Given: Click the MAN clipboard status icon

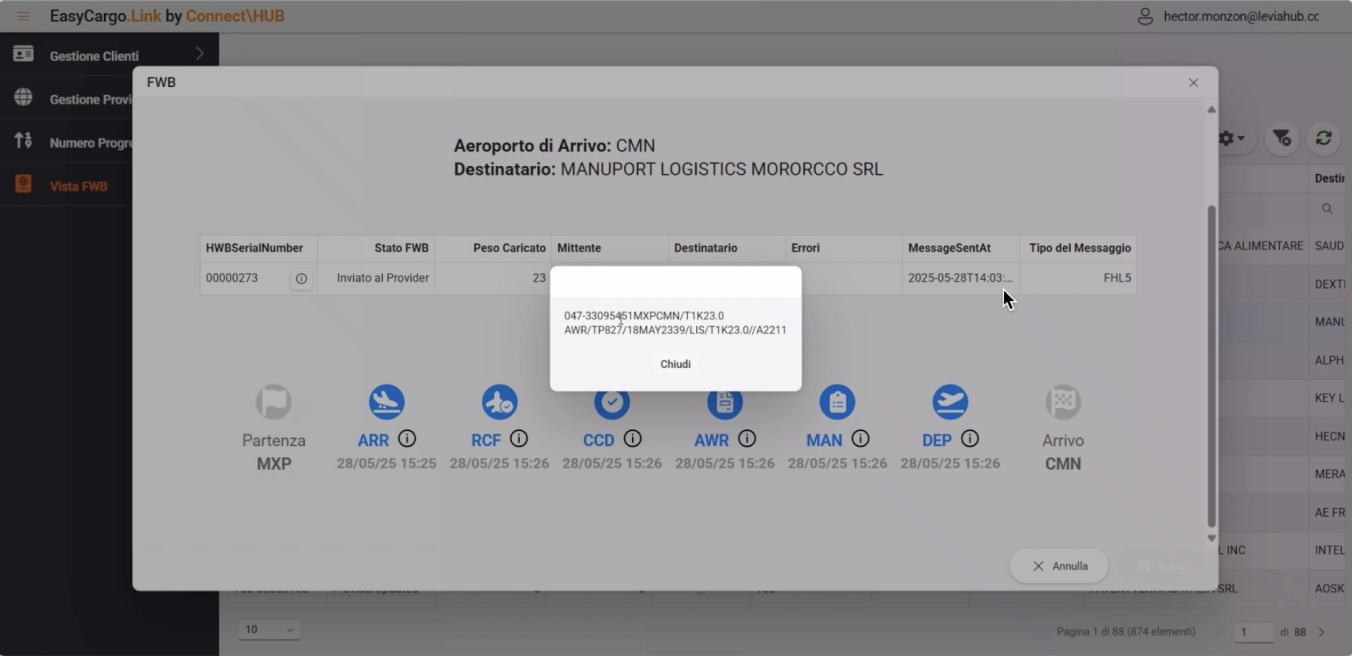Looking at the screenshot, I should point(837,402).
